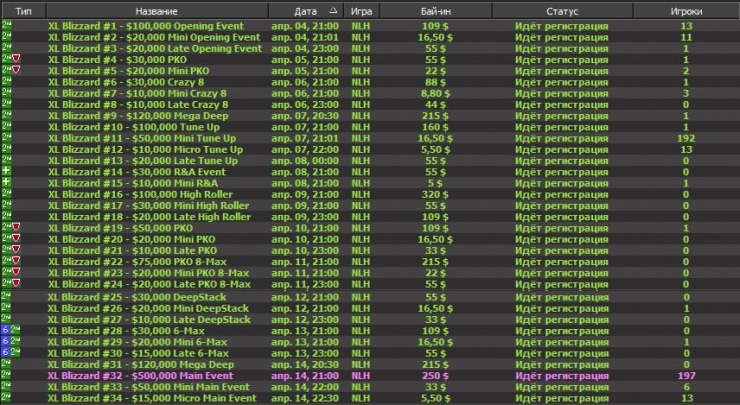Click the date апр. 14, 22:30 of Micro Main Event
This screenshot has width=740, height=405.
(x=305, y=398)
